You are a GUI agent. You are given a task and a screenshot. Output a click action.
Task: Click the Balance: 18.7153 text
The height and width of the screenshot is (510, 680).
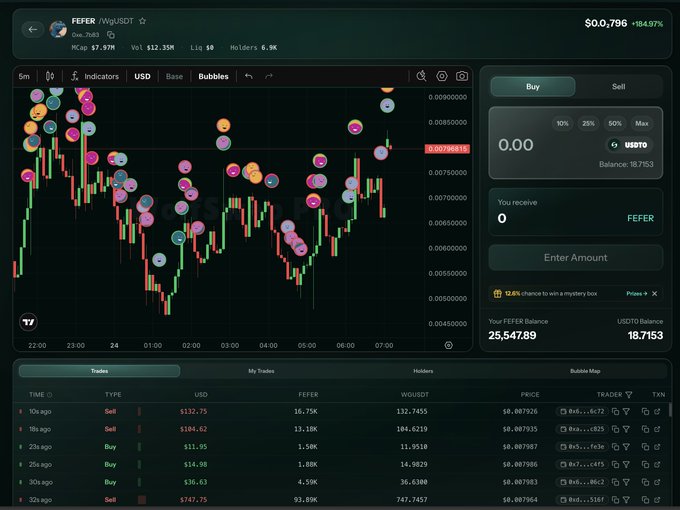tap(626, 164)
